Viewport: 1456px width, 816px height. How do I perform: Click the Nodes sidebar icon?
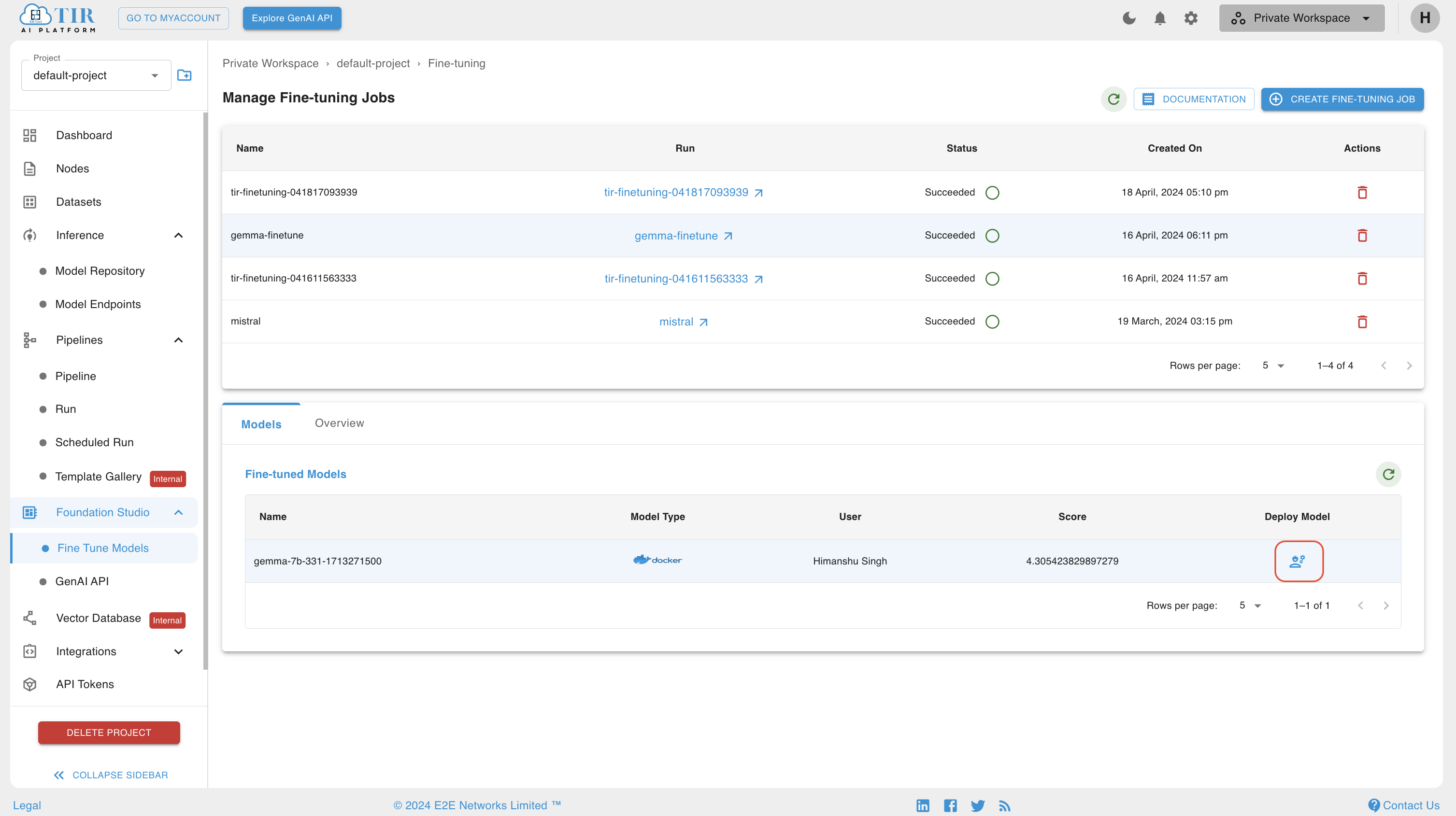pyautogui.click(x=29, y=169)
